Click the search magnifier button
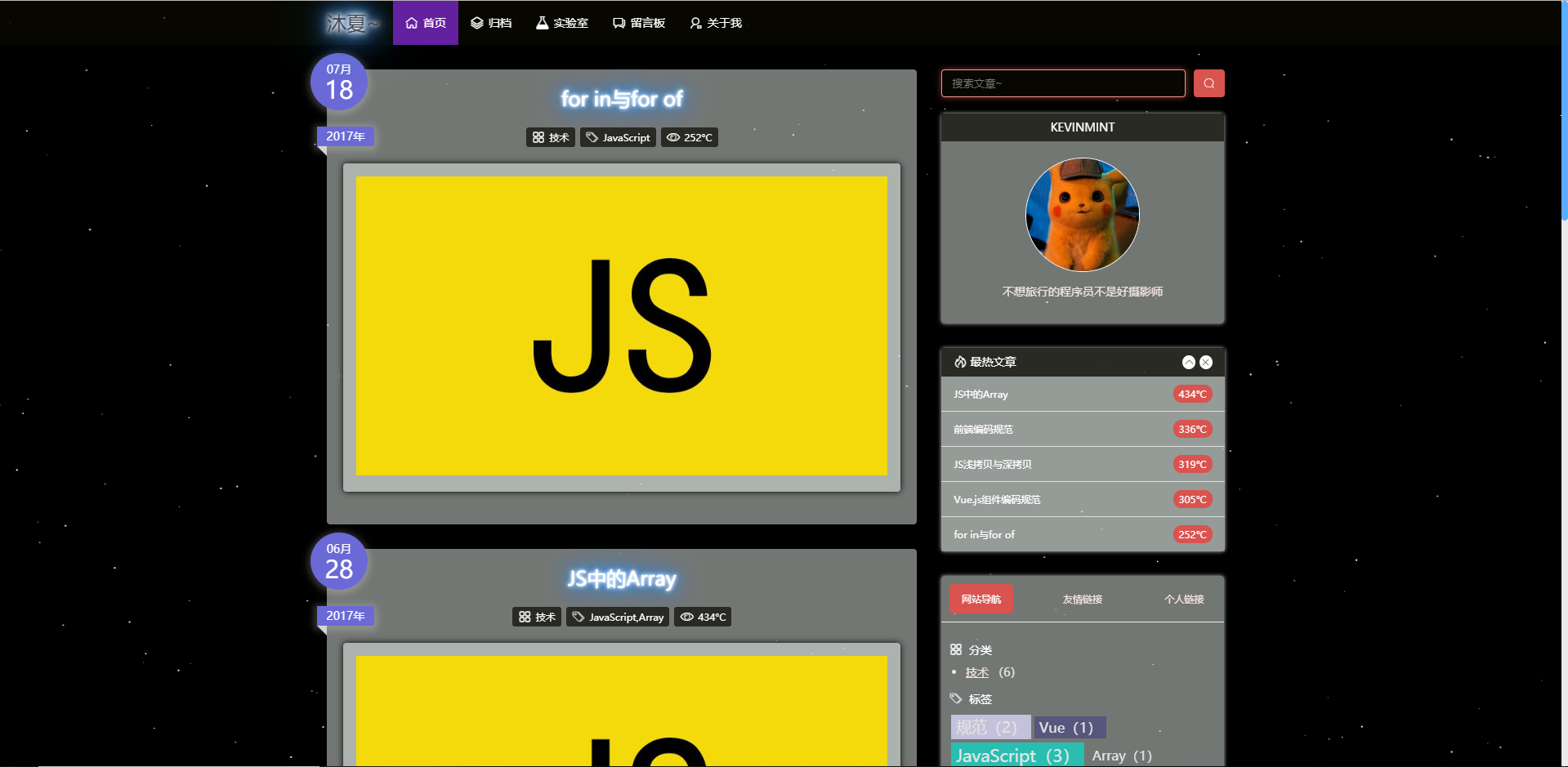Screen dimensions: 1568x767 click(x=1208, y=83)
